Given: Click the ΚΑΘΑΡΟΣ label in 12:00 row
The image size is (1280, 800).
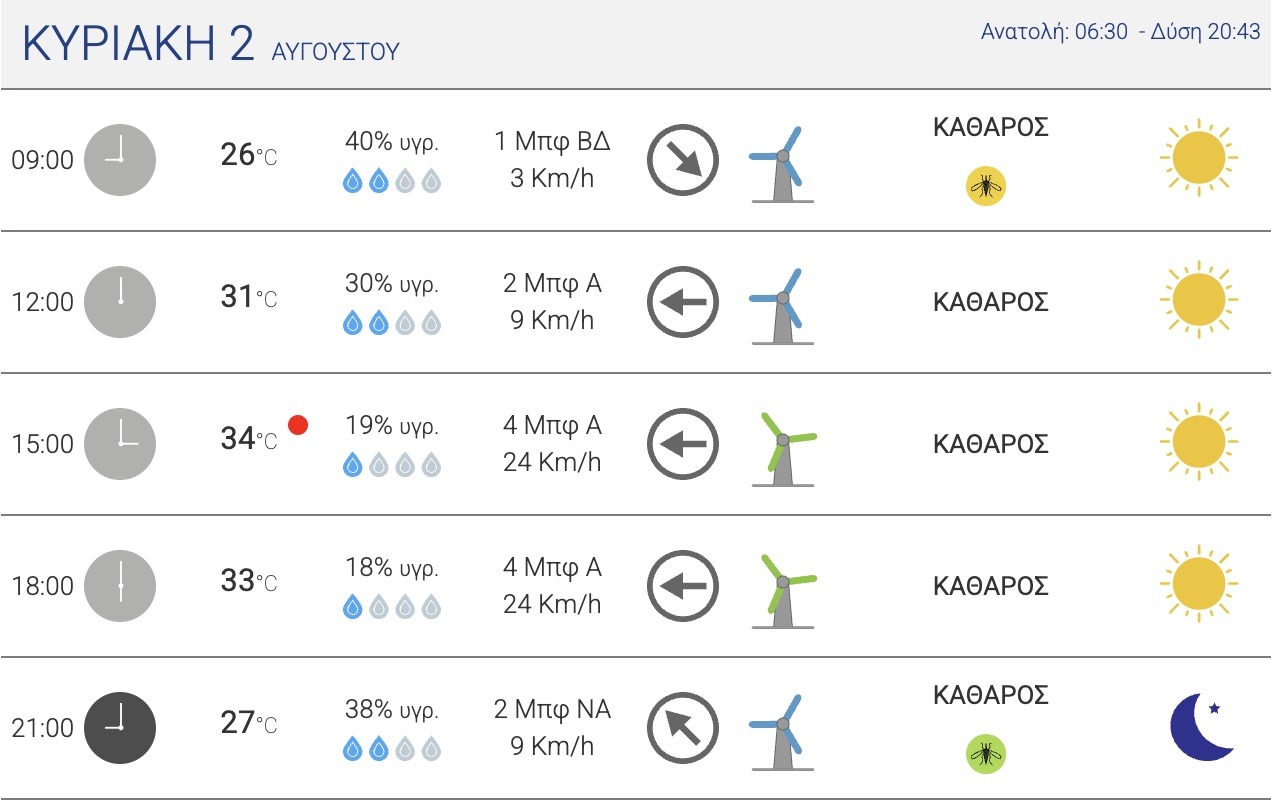Looking at the screenshot, I should 990,302.
